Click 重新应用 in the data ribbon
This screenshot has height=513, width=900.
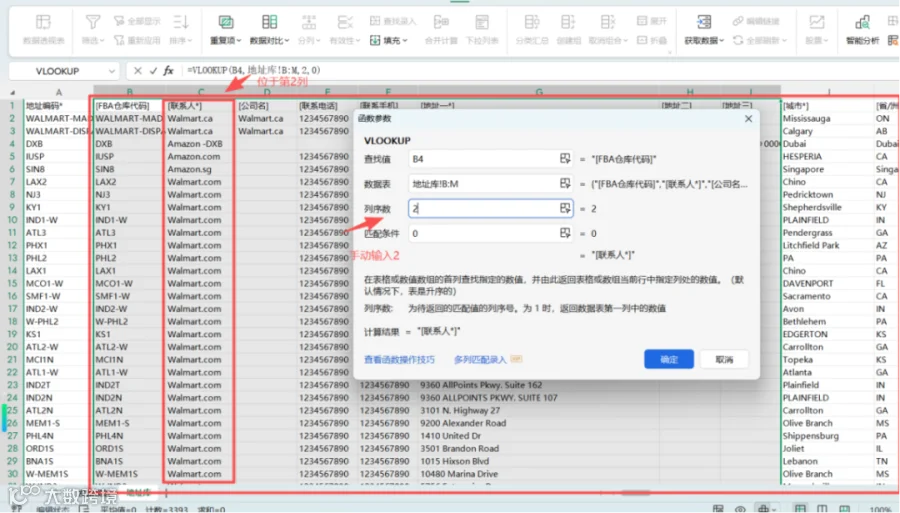coord(137,40)
